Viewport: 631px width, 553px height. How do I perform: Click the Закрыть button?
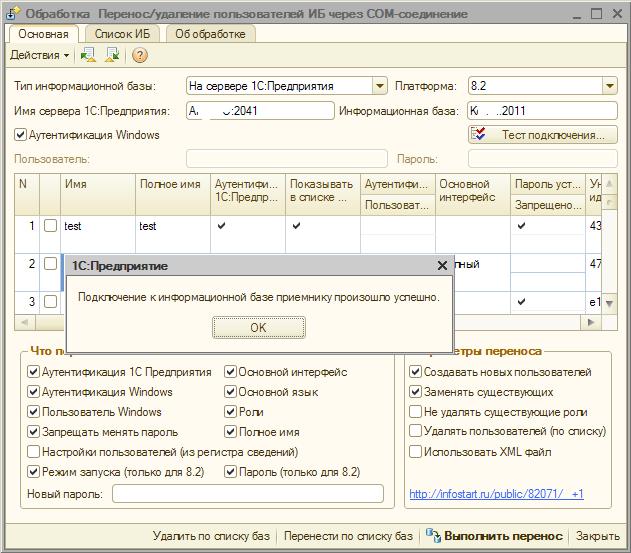[598, 536]
